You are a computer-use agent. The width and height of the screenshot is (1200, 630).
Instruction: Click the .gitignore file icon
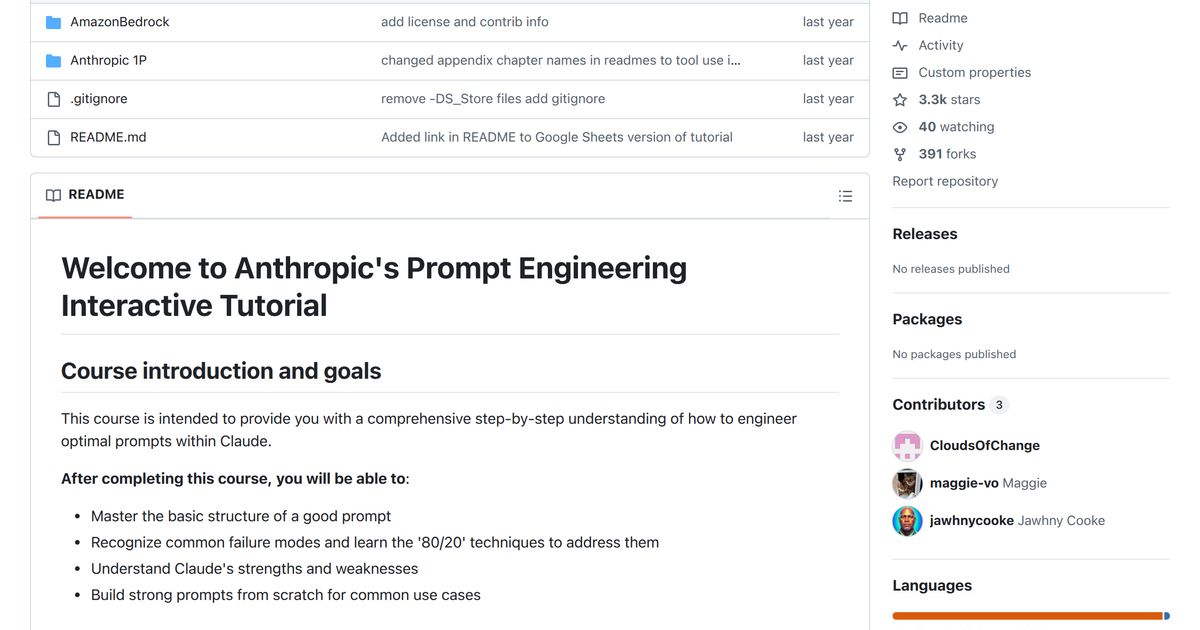[x=54, y=99]
